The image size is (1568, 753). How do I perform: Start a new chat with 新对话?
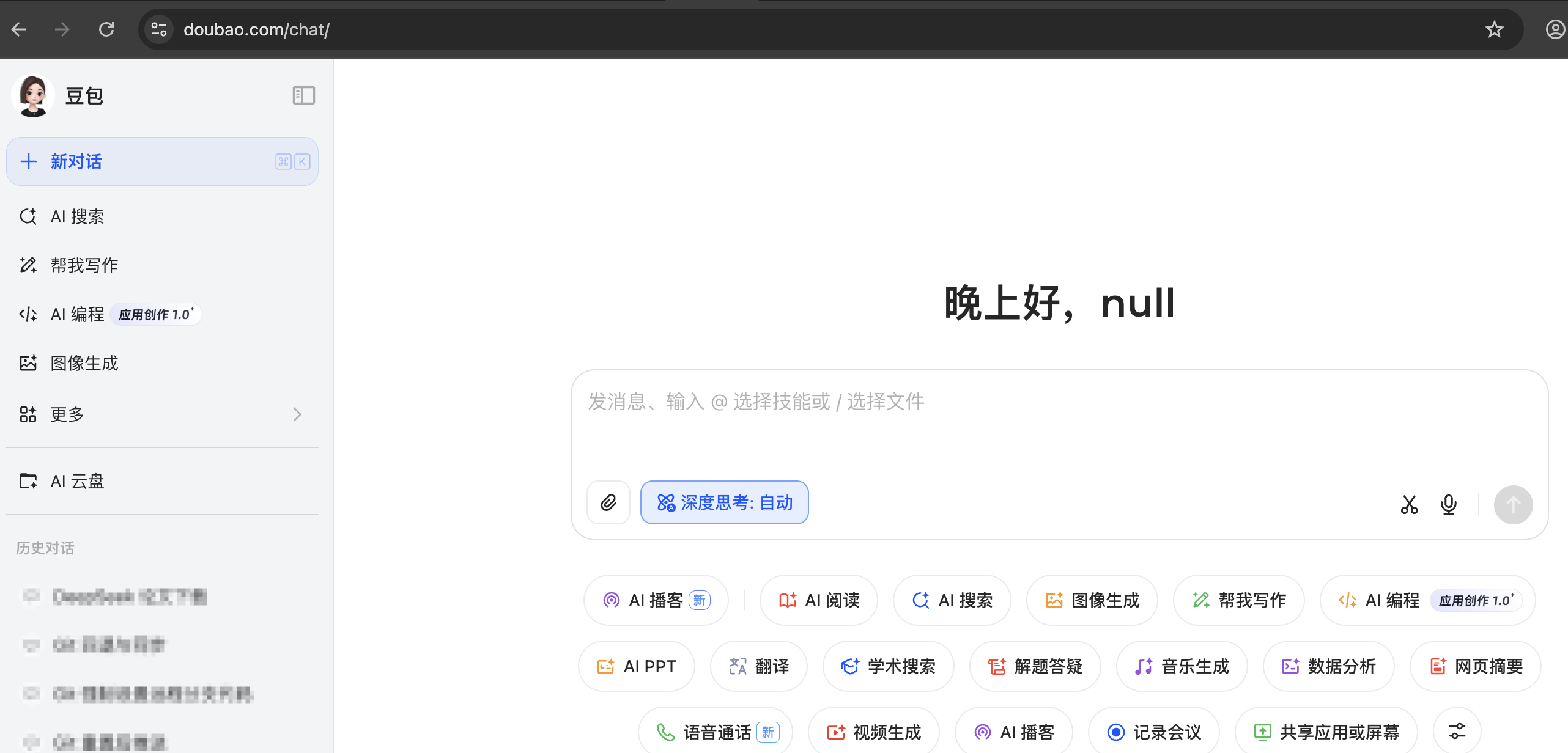162,161
